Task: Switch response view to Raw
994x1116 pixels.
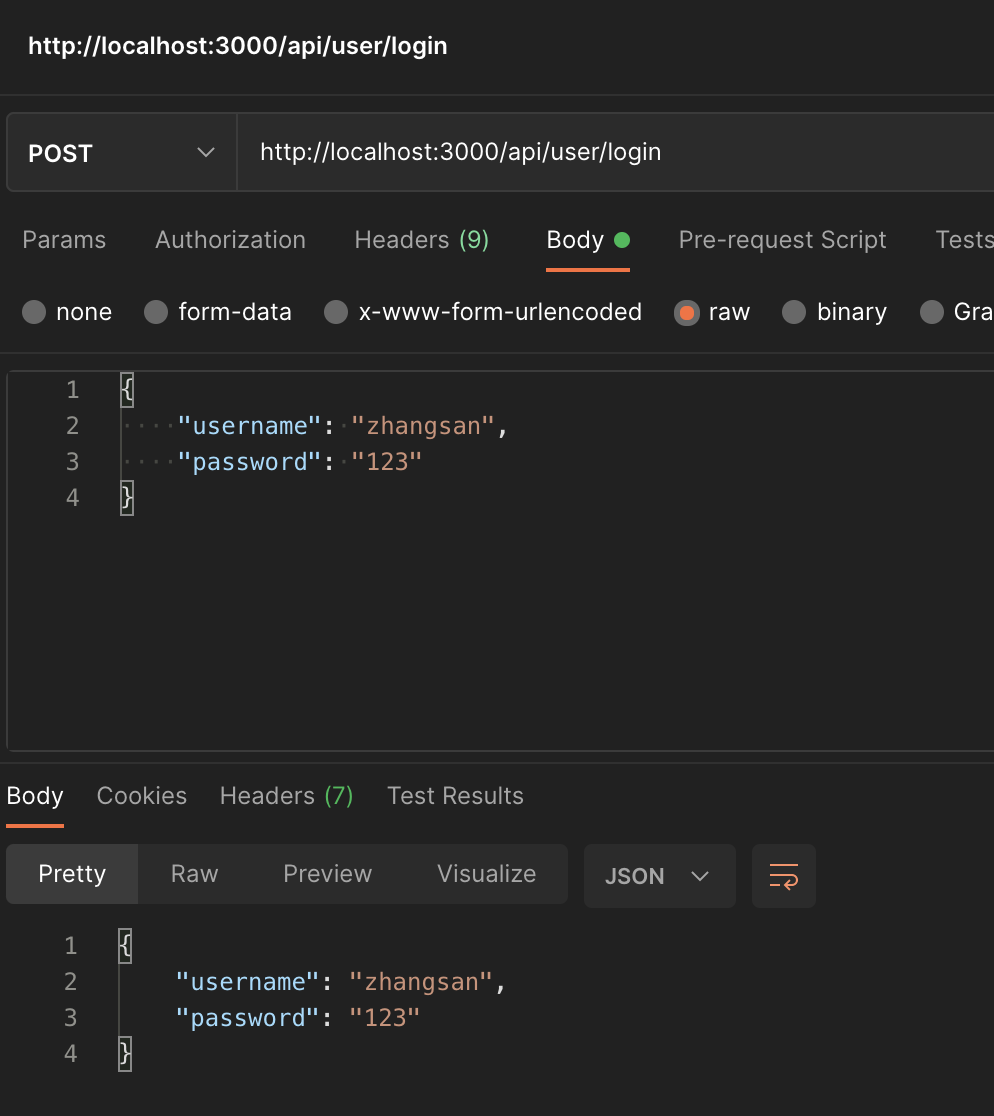Action: pyautogui.click(x=194, y=874)
